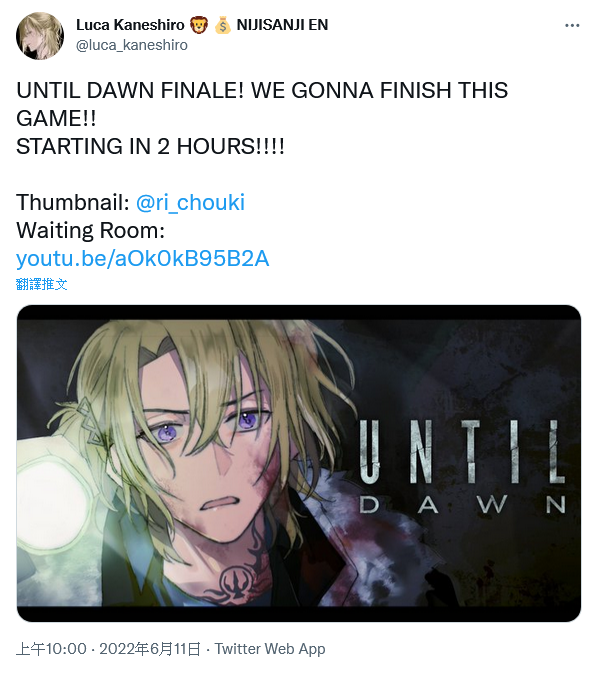Image resolution: width=598 pixels, height=673 pixels.
Task: Click the lion emoji in display name
Action: point(199,25)
